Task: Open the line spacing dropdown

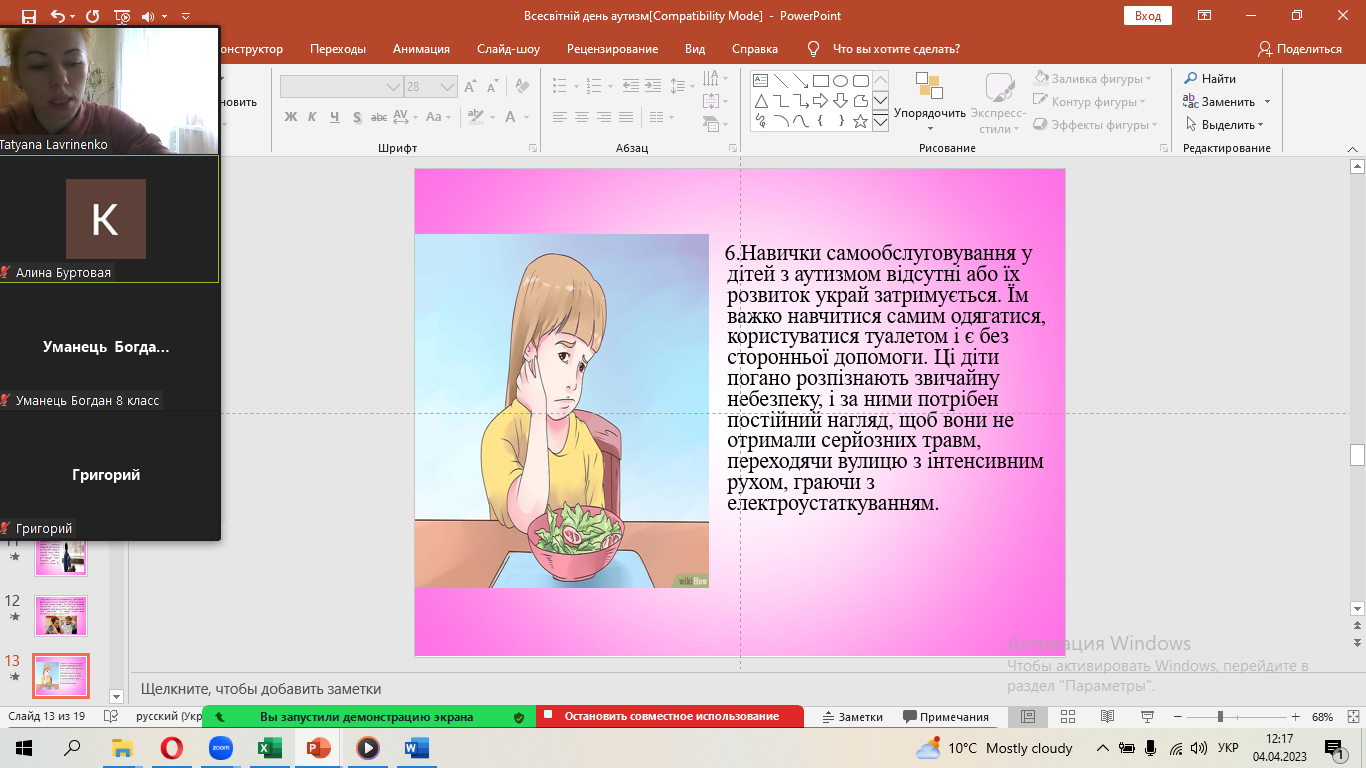Action: (x=683, y=87)
